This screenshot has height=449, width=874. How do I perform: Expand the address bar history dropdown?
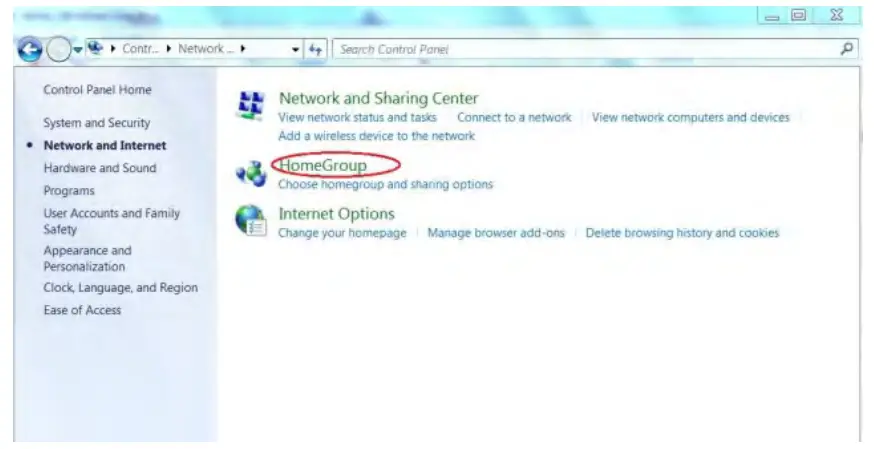pos(295,50)
